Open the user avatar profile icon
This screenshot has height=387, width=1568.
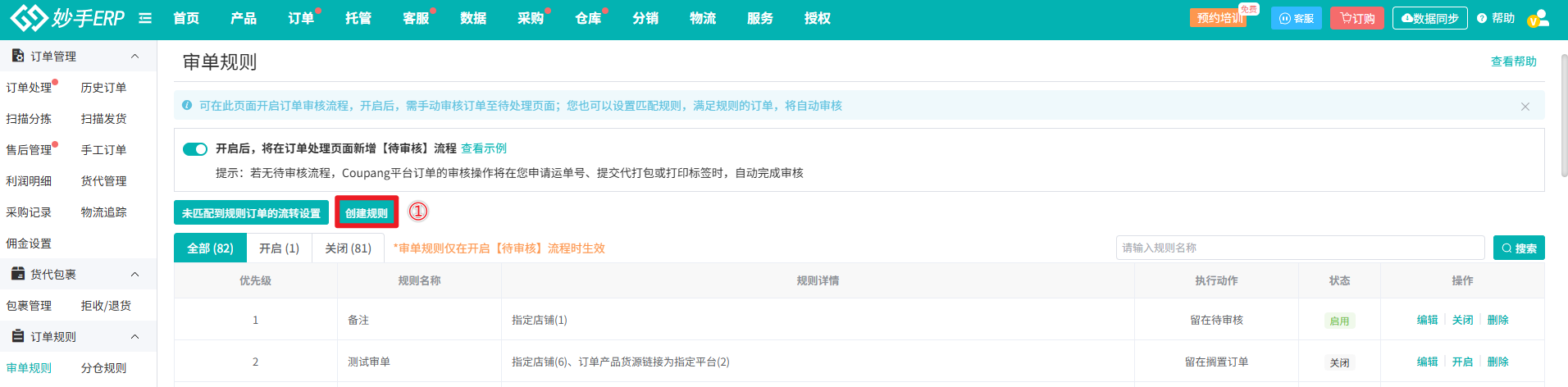1538,18
